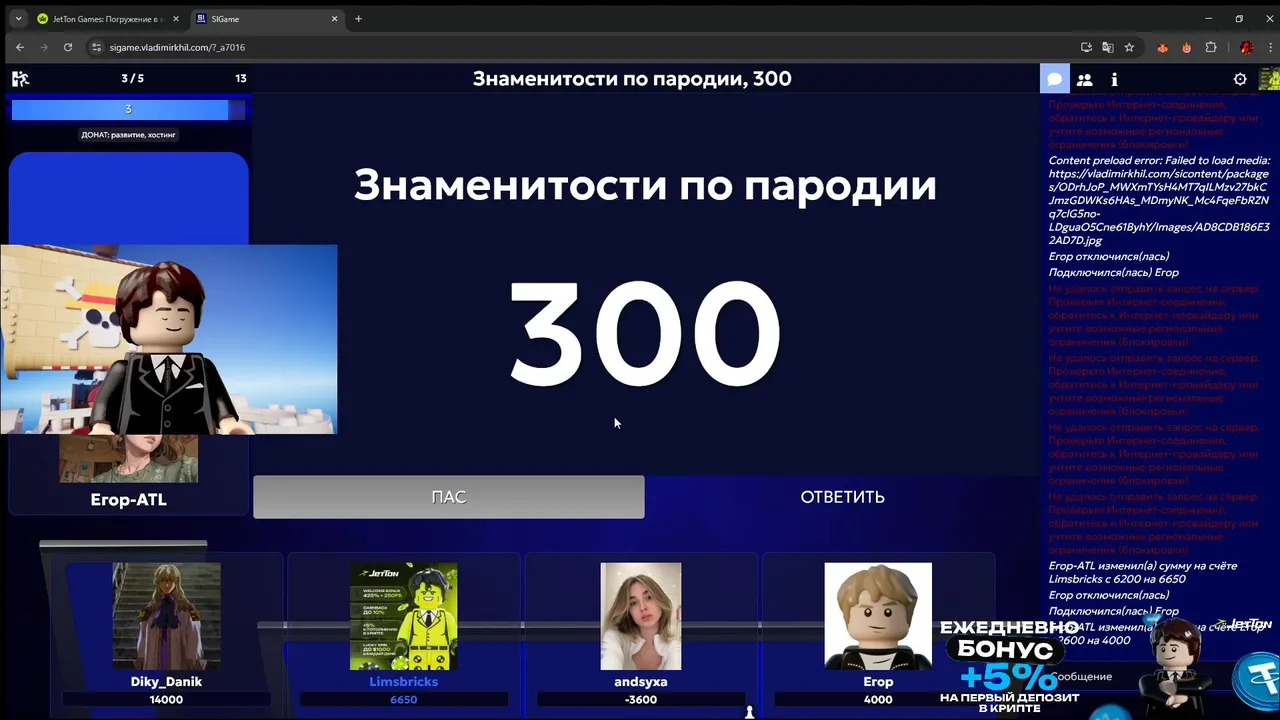This screenshot has height=720, width=1280.
Task: Open Chrome's three-dot menu
Action: click(1268, 47)
